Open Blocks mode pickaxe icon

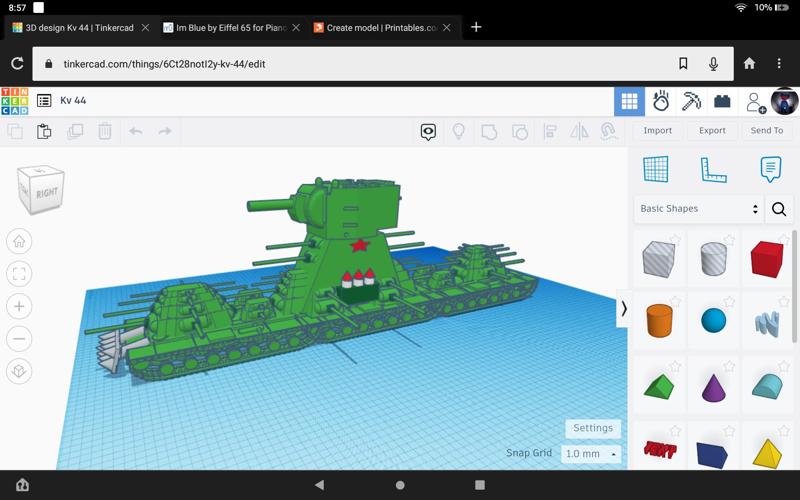[691, 101]
